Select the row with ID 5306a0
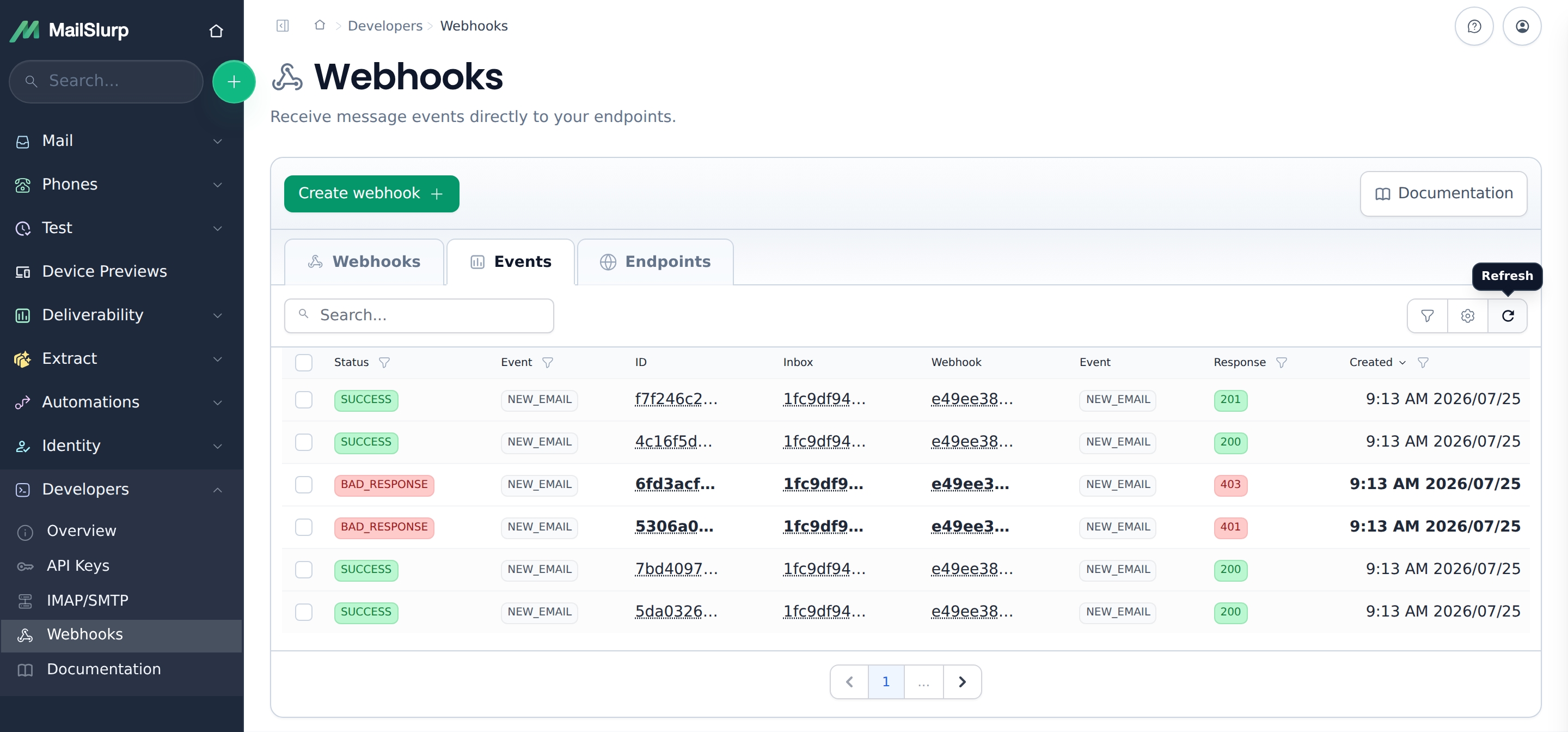This screenshot has width=1568, height=732. (x=303, y=527)
